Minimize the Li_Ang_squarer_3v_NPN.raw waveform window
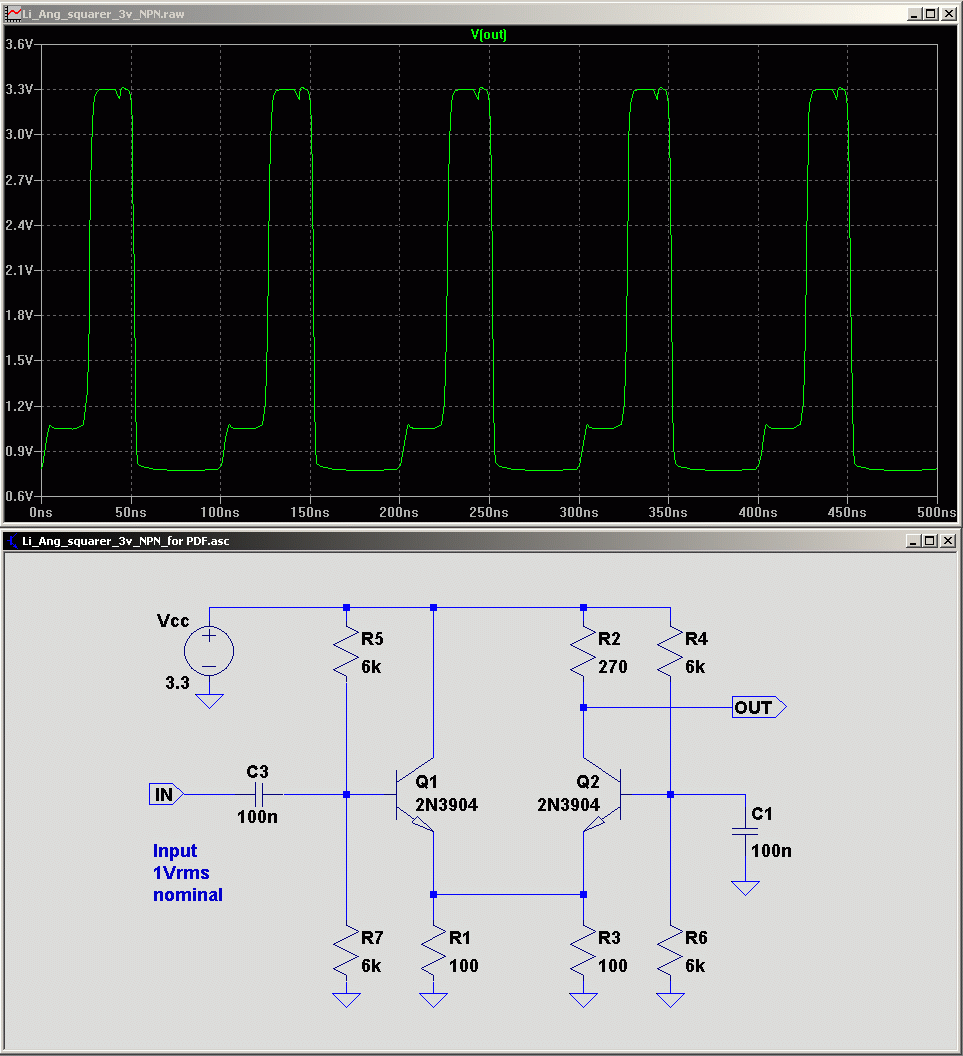The image size is (963, 1056). 915,13
